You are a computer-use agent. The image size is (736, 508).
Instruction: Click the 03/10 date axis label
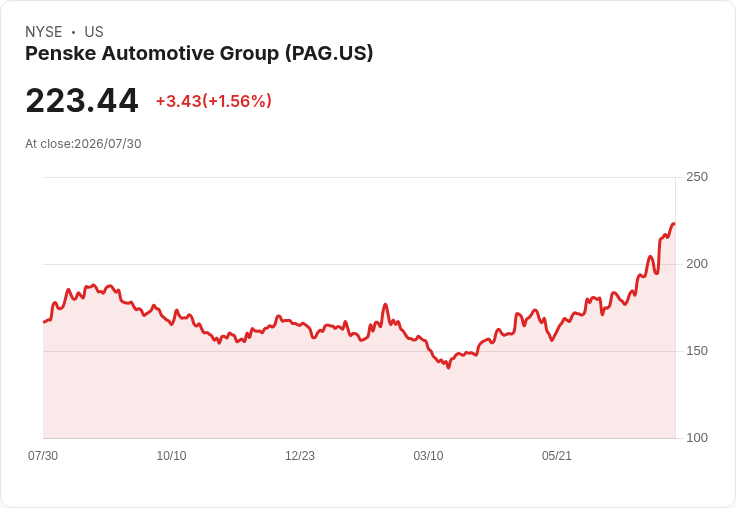pos(428,455)
